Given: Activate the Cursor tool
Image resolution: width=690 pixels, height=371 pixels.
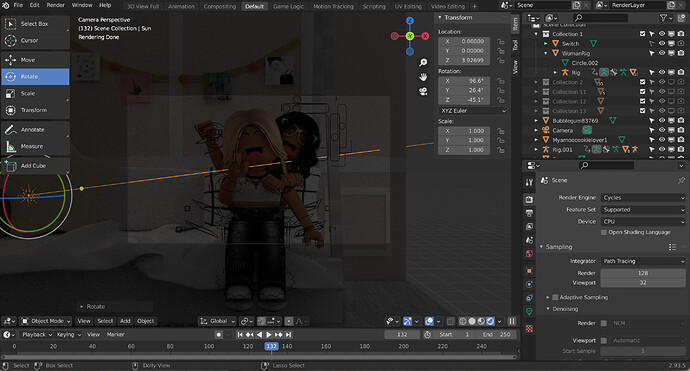Looking at the screenshot, I should click(35, 40).
